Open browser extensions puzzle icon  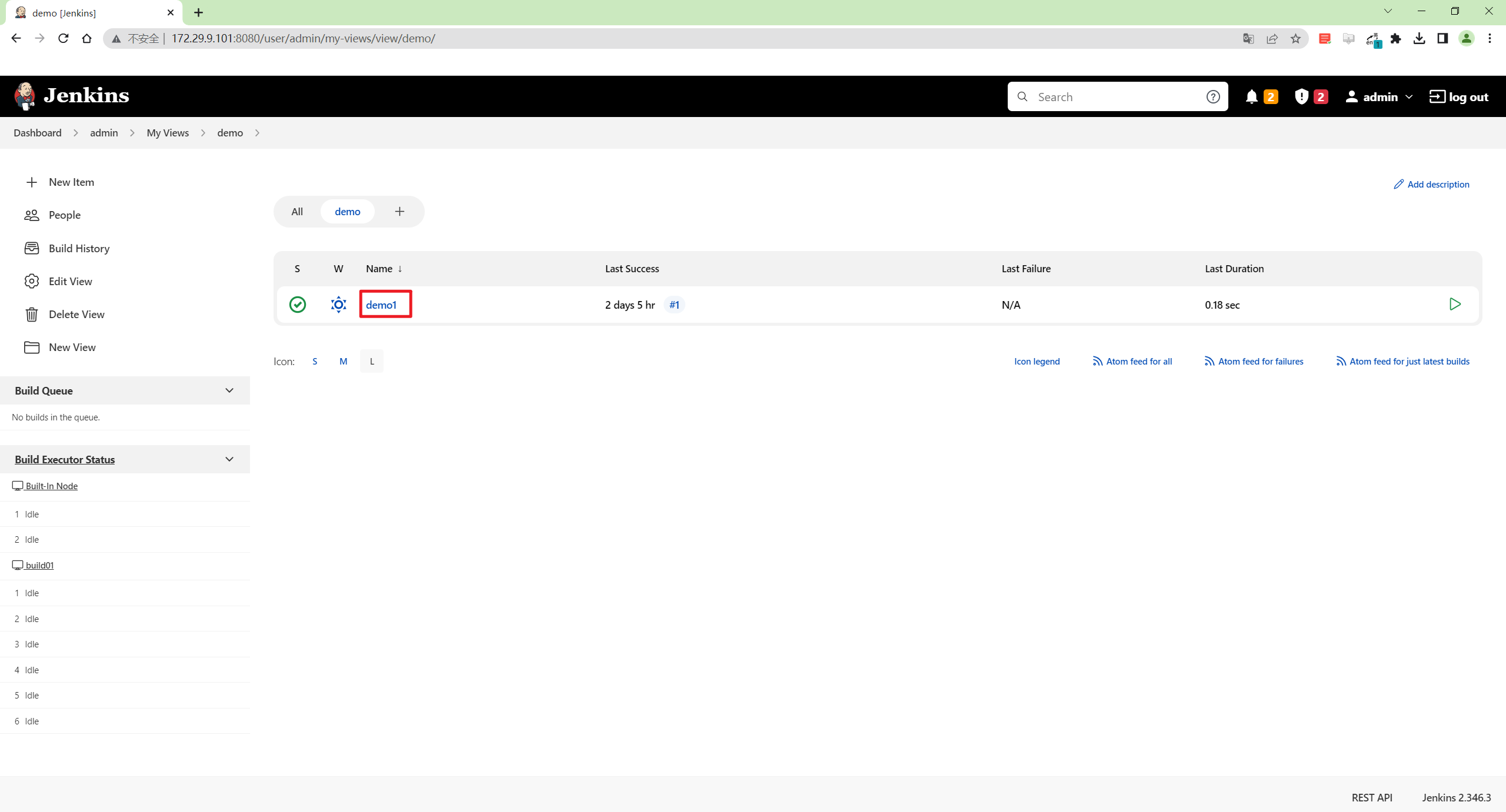[x=1395, y=38]
